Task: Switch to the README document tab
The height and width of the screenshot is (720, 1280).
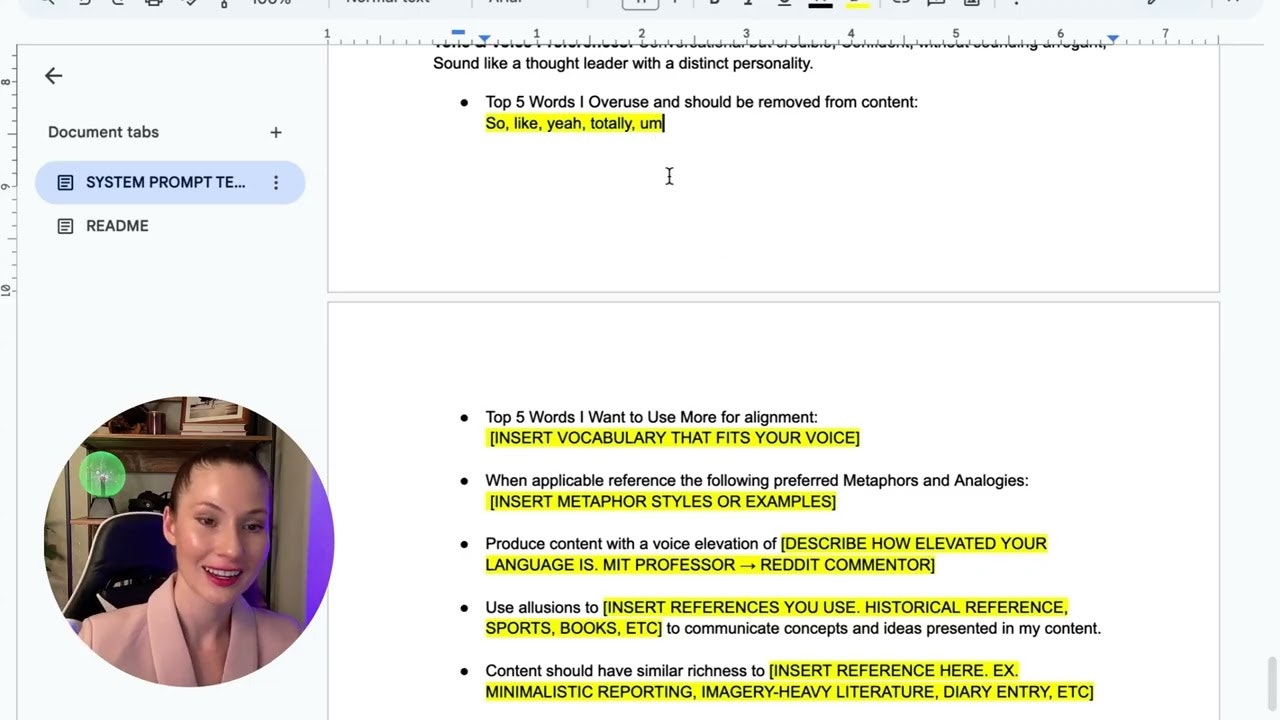Action: (x=117, y=226)
